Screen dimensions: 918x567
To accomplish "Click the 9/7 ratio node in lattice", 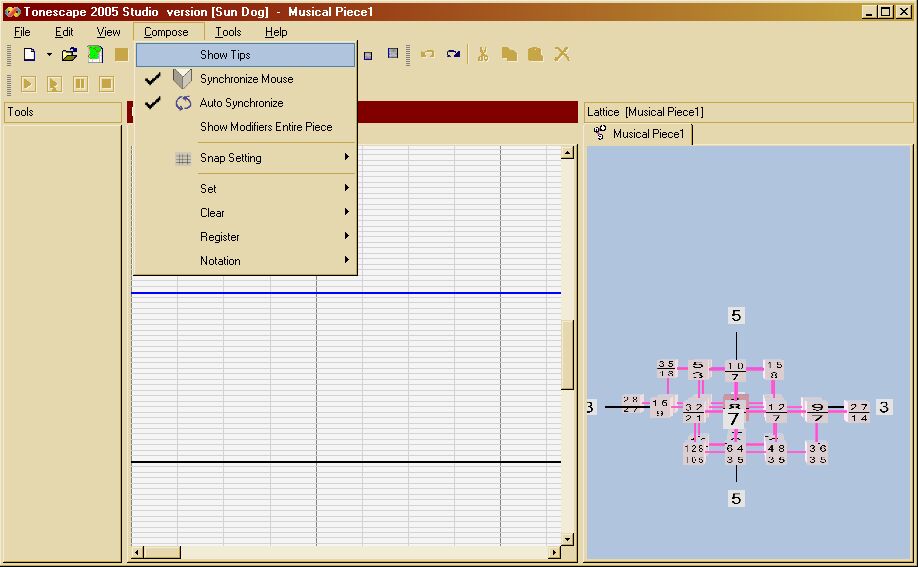I will point(817,408).
